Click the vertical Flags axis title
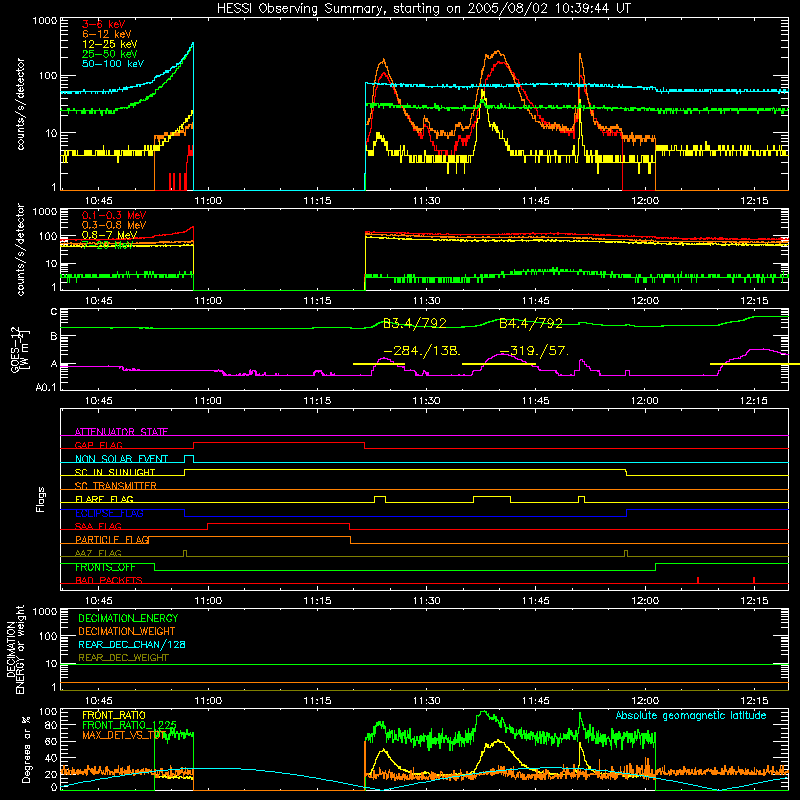 coord(41,499)
